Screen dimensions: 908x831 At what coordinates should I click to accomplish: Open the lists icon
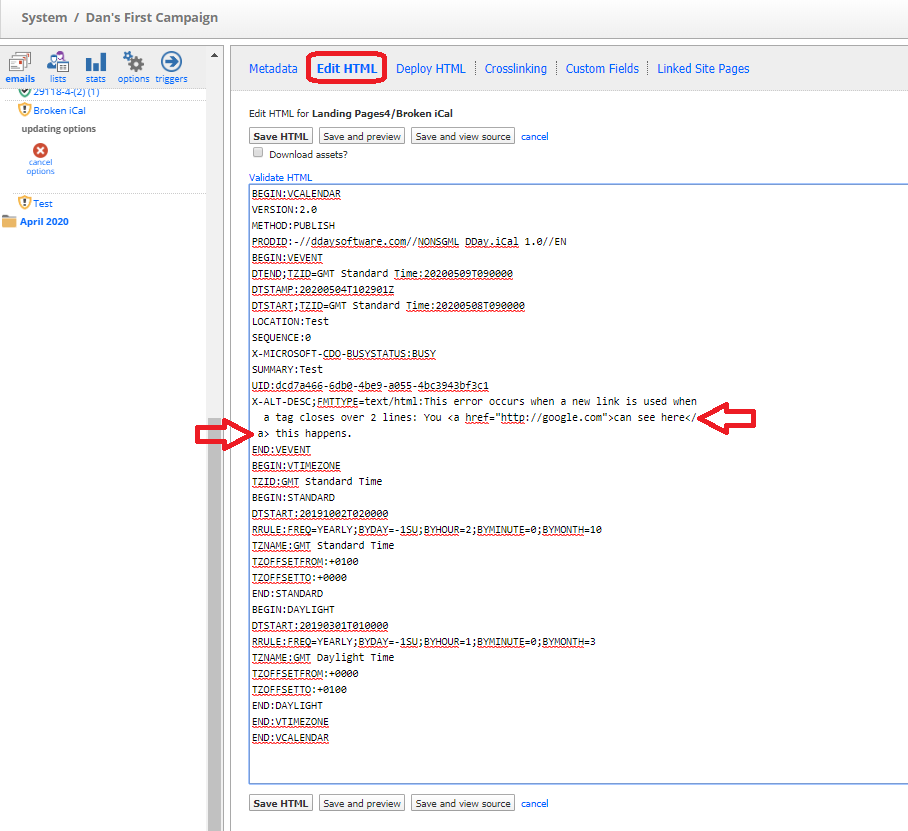pos(58,62)
